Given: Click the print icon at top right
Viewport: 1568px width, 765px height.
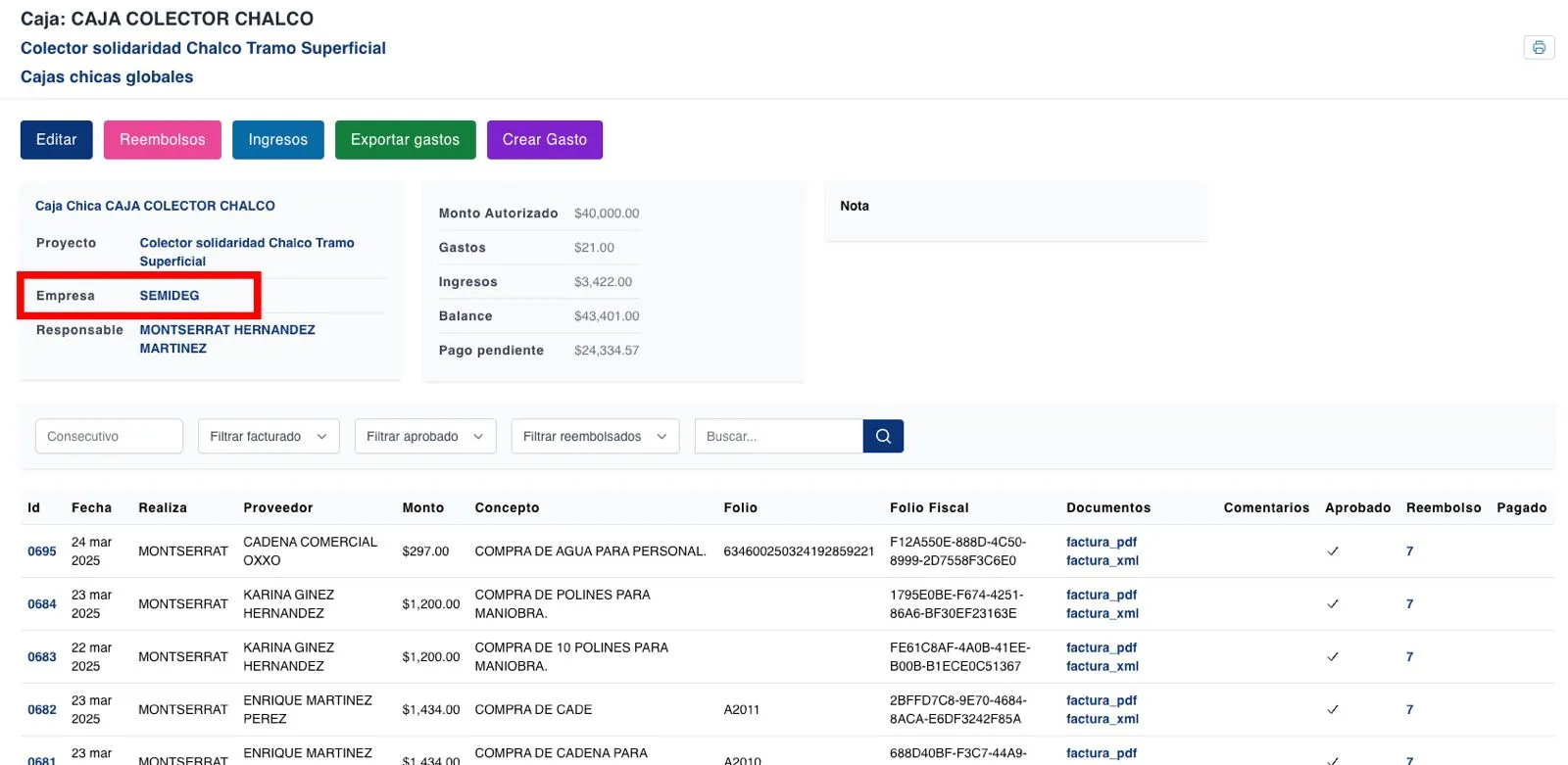Looking at the screenshot, I should [x=1539, y=47].
